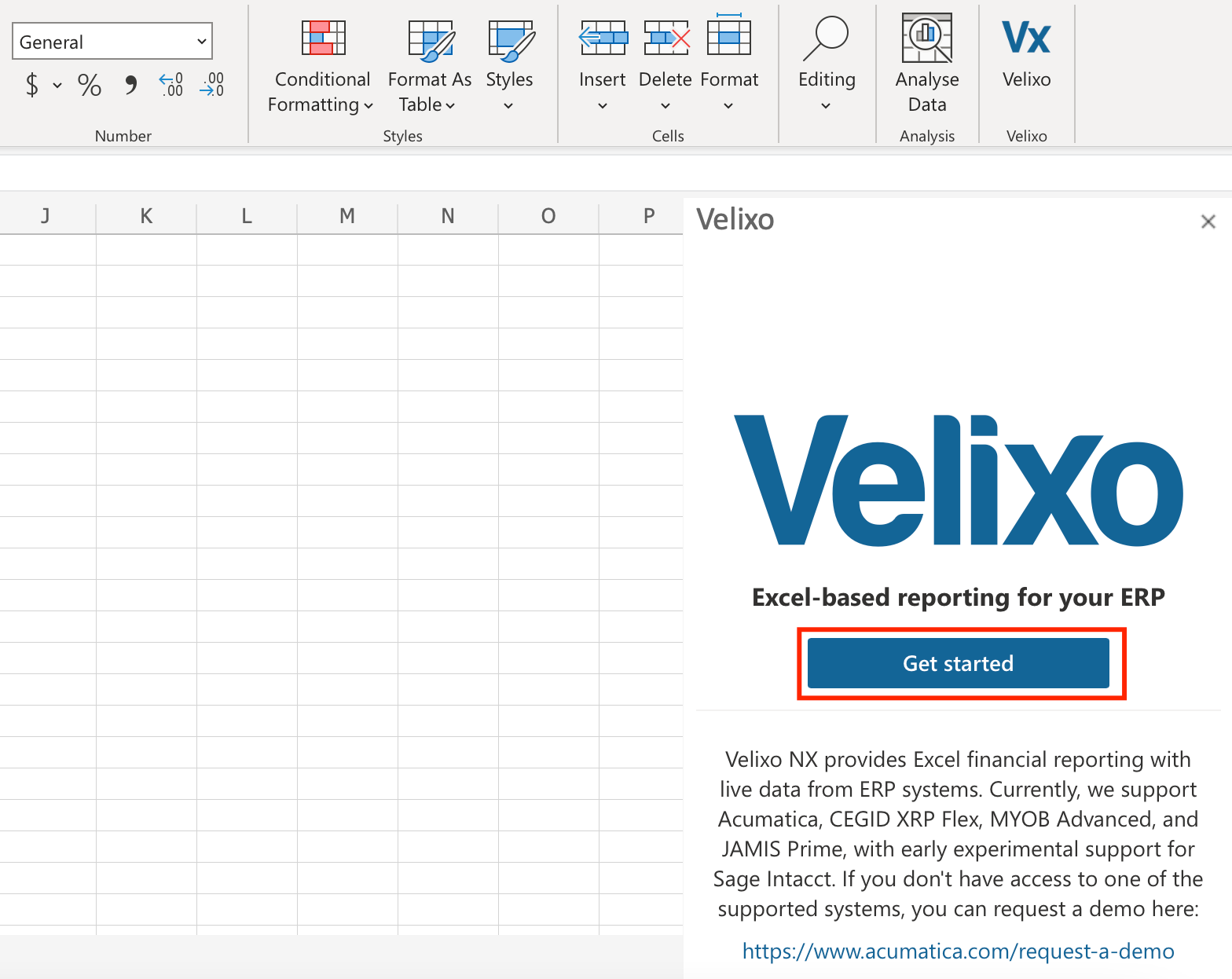Expand the Delete dropdown arrow

coord(665,106)
